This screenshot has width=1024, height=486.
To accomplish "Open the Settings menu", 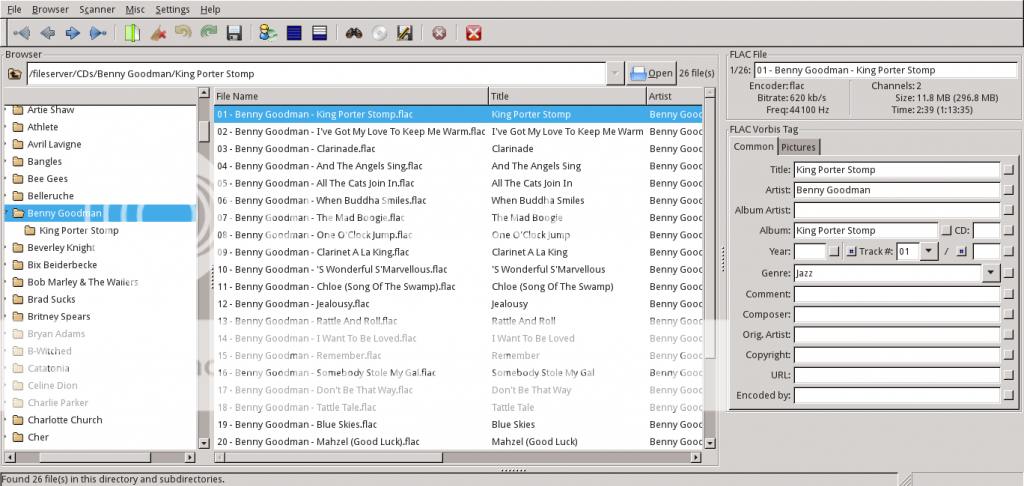I will point(173,9).
